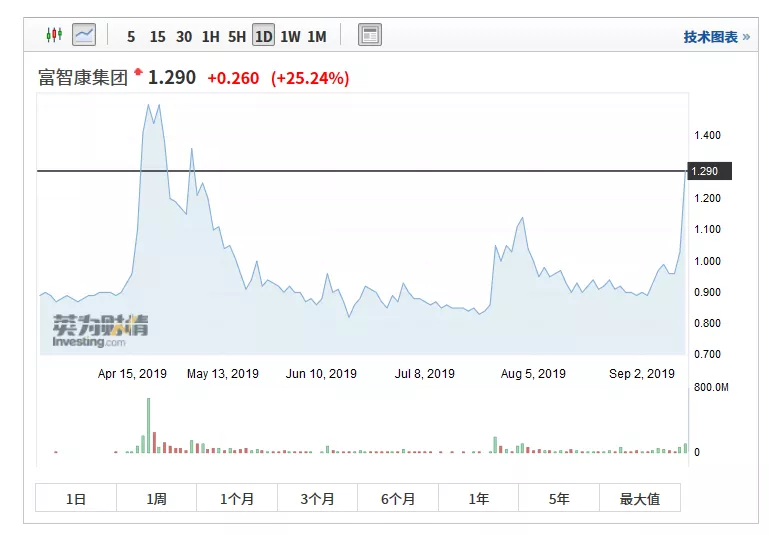Show the 1年 time range
The width and height of the screenshot is (769, 535).
[x=479, y=498]
